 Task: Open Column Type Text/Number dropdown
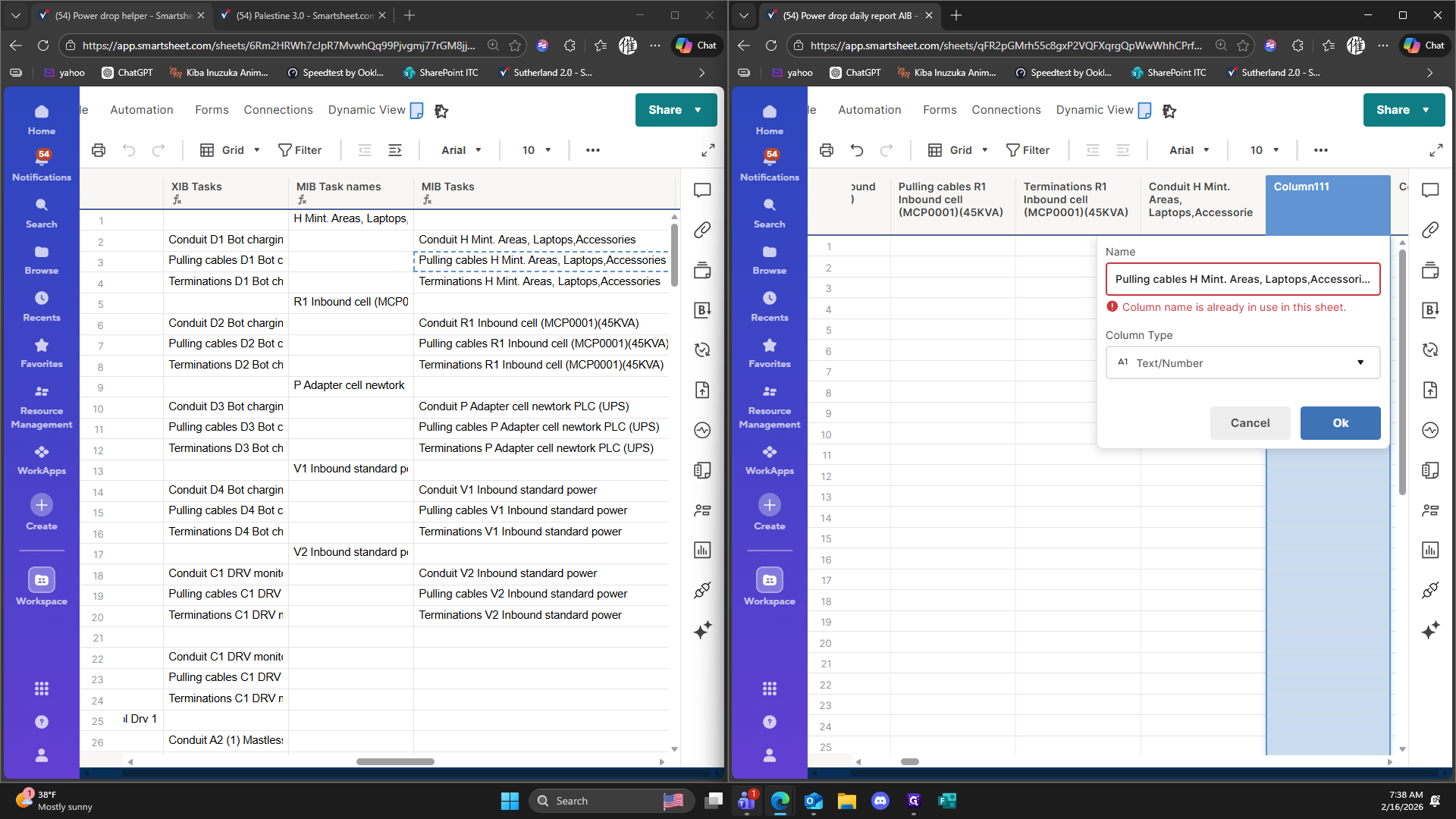tap(1242, 362)
